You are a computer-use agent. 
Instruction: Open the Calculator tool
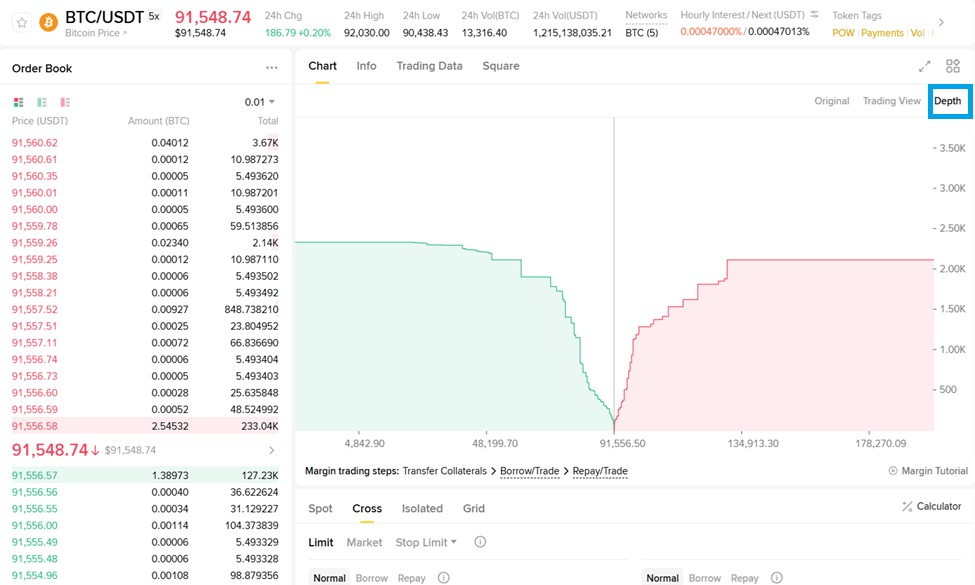click(931, 506)
